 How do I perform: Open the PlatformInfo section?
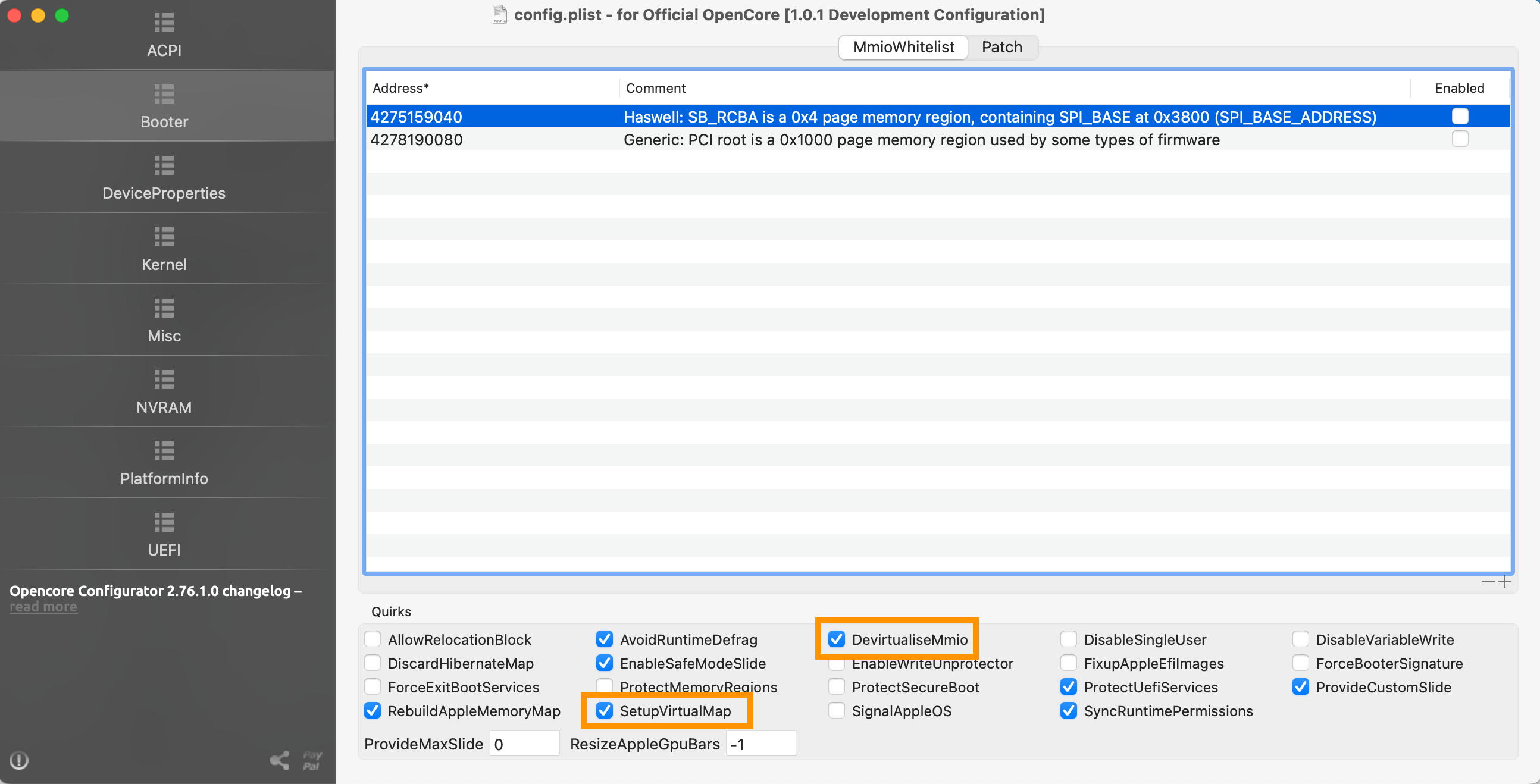(164, 463)
